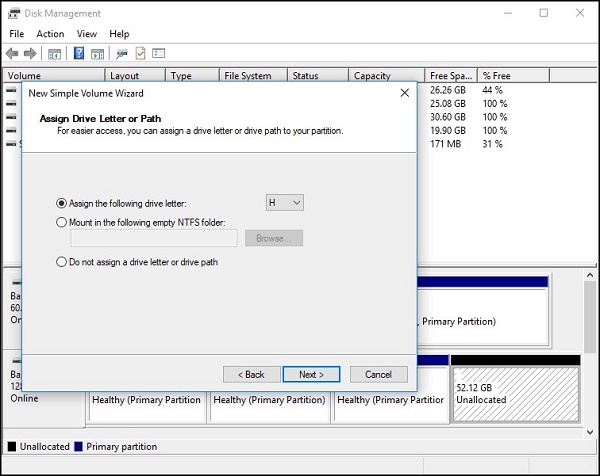Screen dimensions: 600x476
Task: Click the Connect/Refresh disk toolbar icon
Action: coord(122,54)
